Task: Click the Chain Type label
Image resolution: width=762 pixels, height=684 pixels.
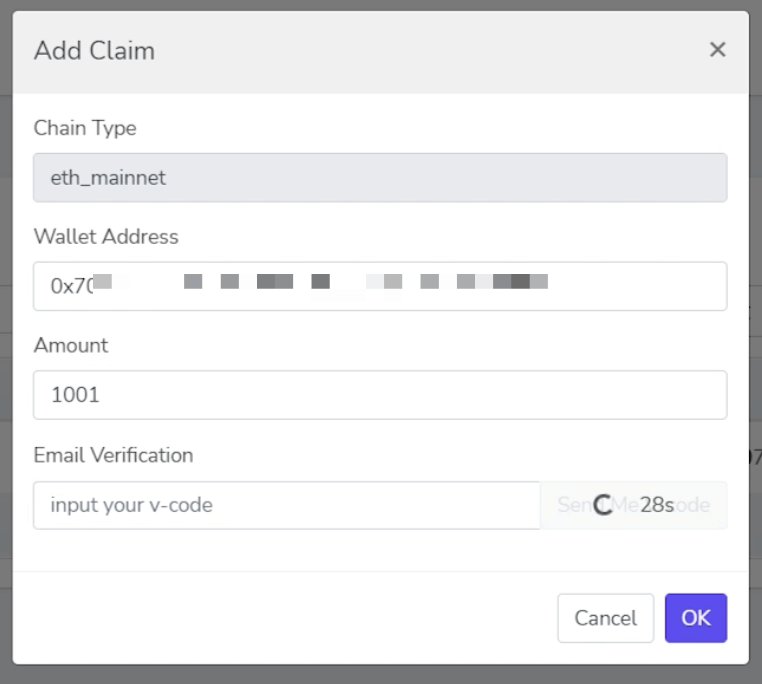Action: pos(85,128)
